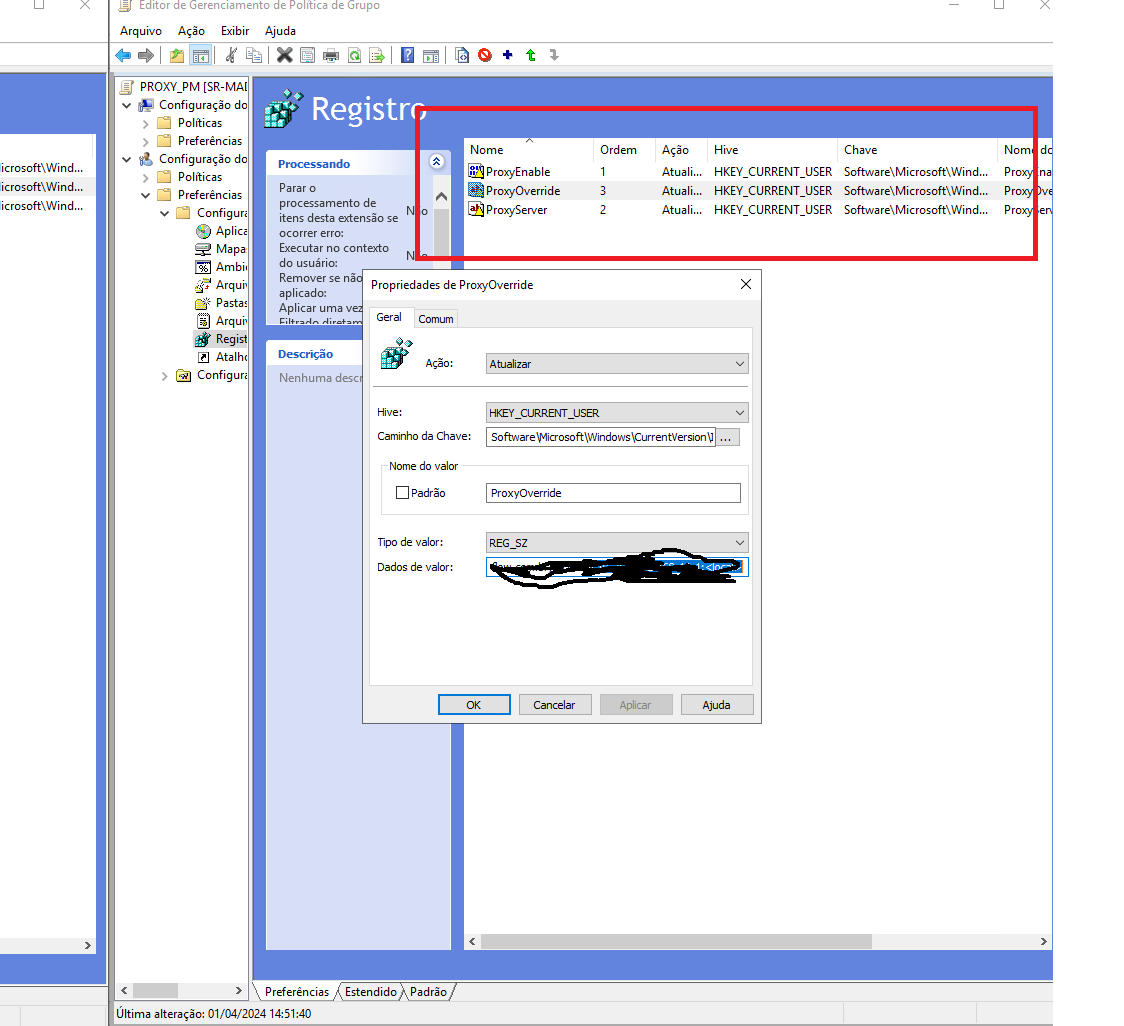Open the Exibir menu

(x=234, y=31)
